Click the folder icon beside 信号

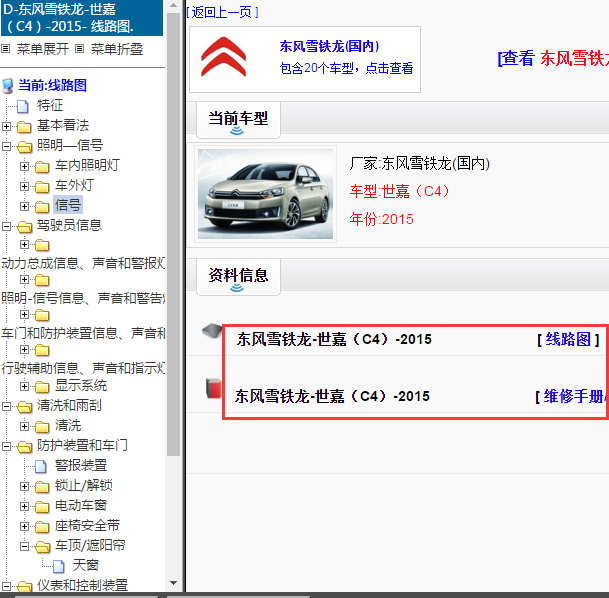42,207
